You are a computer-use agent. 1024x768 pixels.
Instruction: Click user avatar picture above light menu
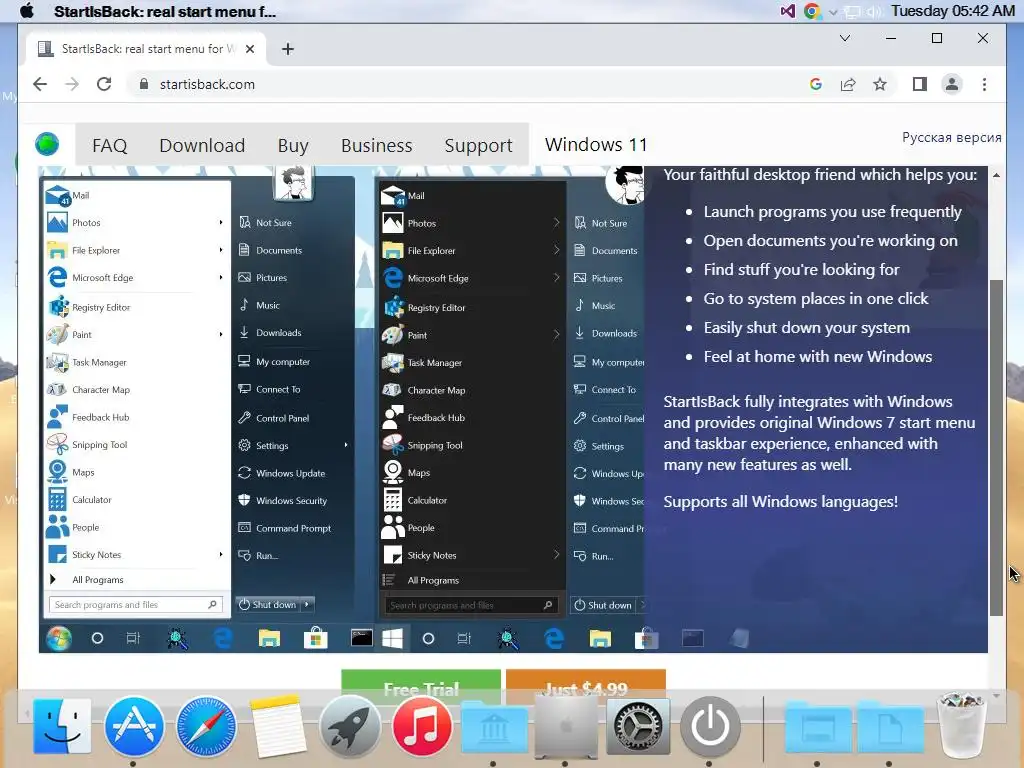(293, 183)
